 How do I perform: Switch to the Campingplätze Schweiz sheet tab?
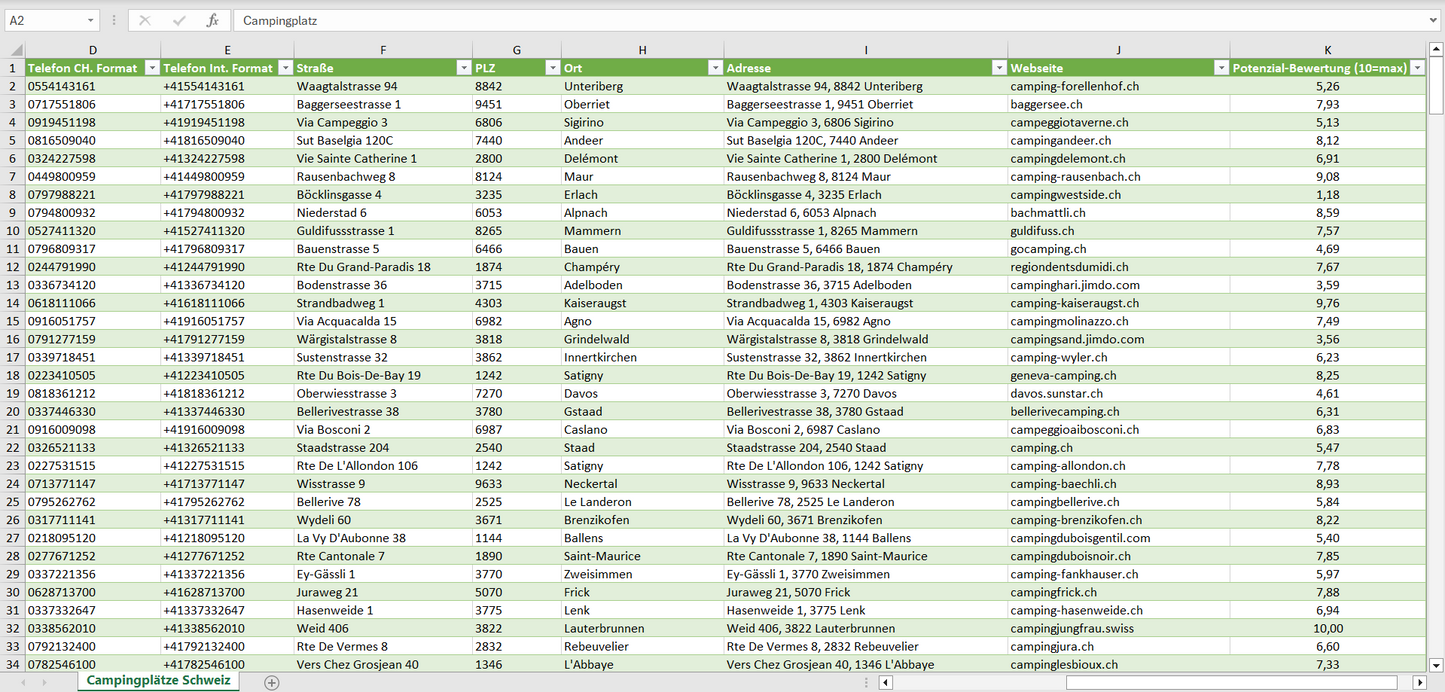[x=158, y=681]
